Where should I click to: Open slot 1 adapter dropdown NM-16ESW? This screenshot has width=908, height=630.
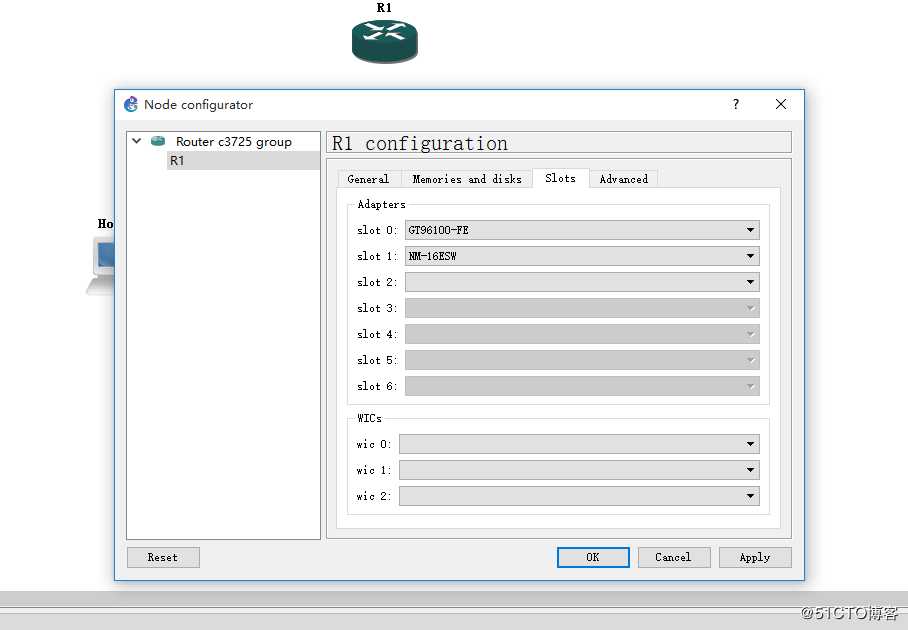click(x=582, y=256)
